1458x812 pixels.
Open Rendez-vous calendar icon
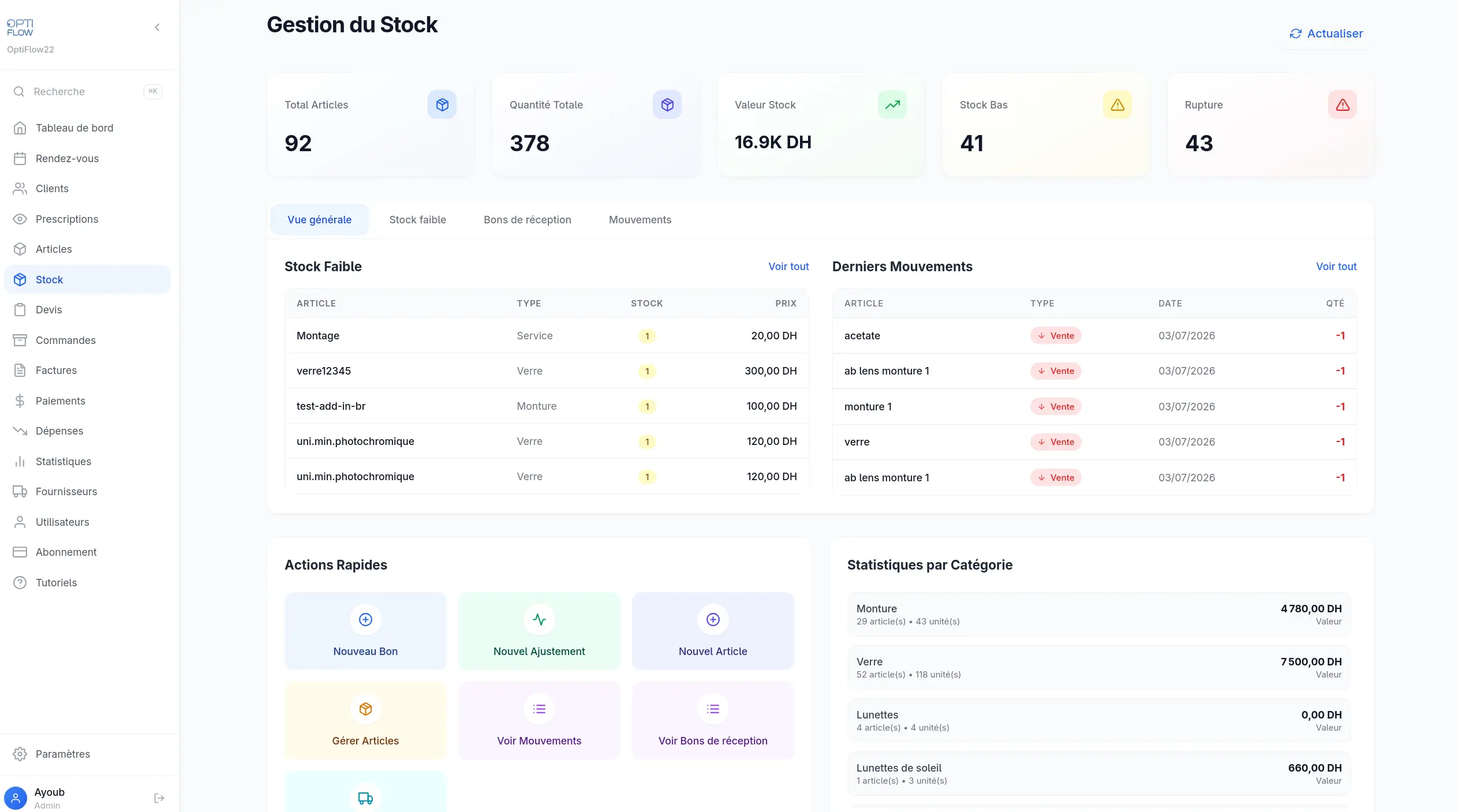20,158
